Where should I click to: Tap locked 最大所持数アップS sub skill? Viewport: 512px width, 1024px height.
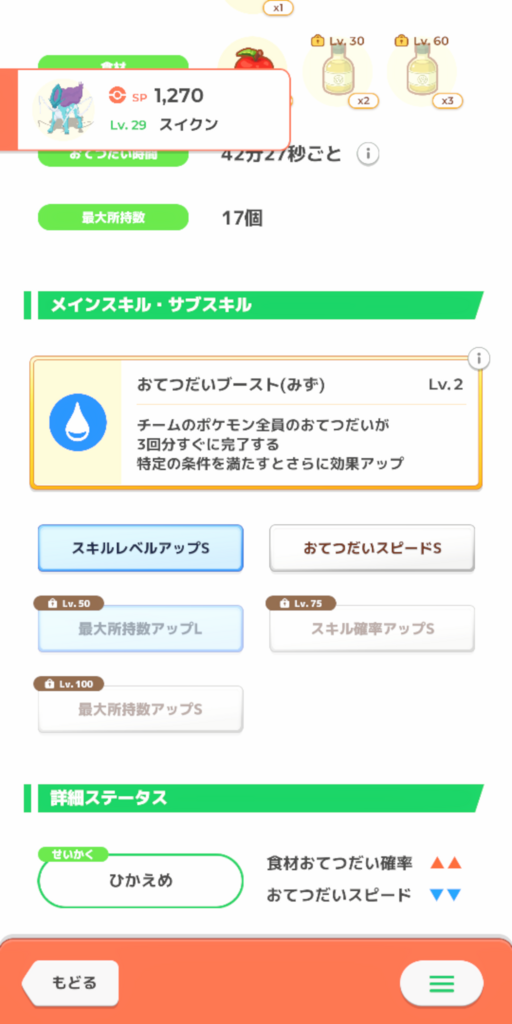pyautogui.click(x=140, y=709)
